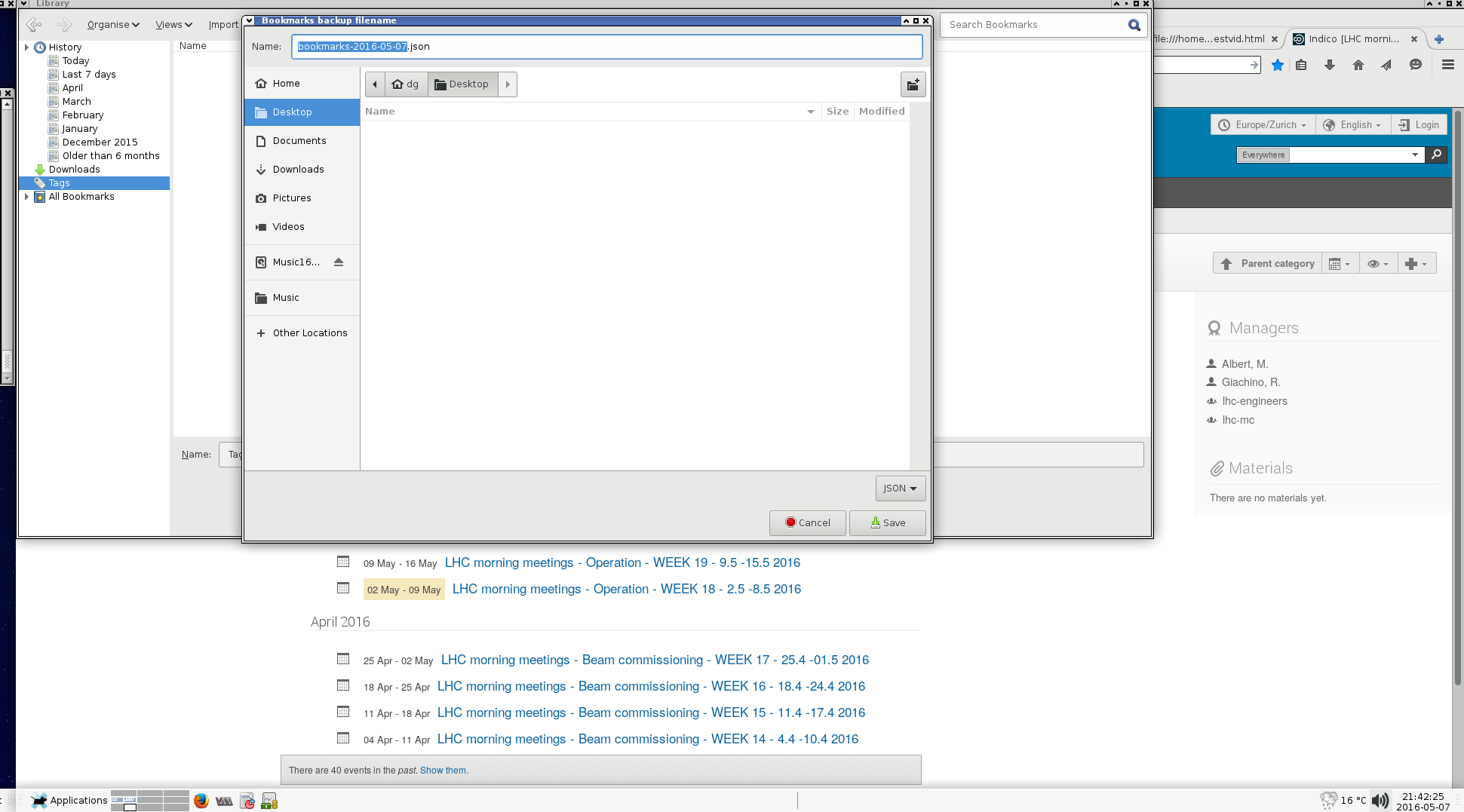Click the Login button on Indico
The height and width of the screenshot is (812, 1464).
pyautogui.click(x=1418, y=125)
